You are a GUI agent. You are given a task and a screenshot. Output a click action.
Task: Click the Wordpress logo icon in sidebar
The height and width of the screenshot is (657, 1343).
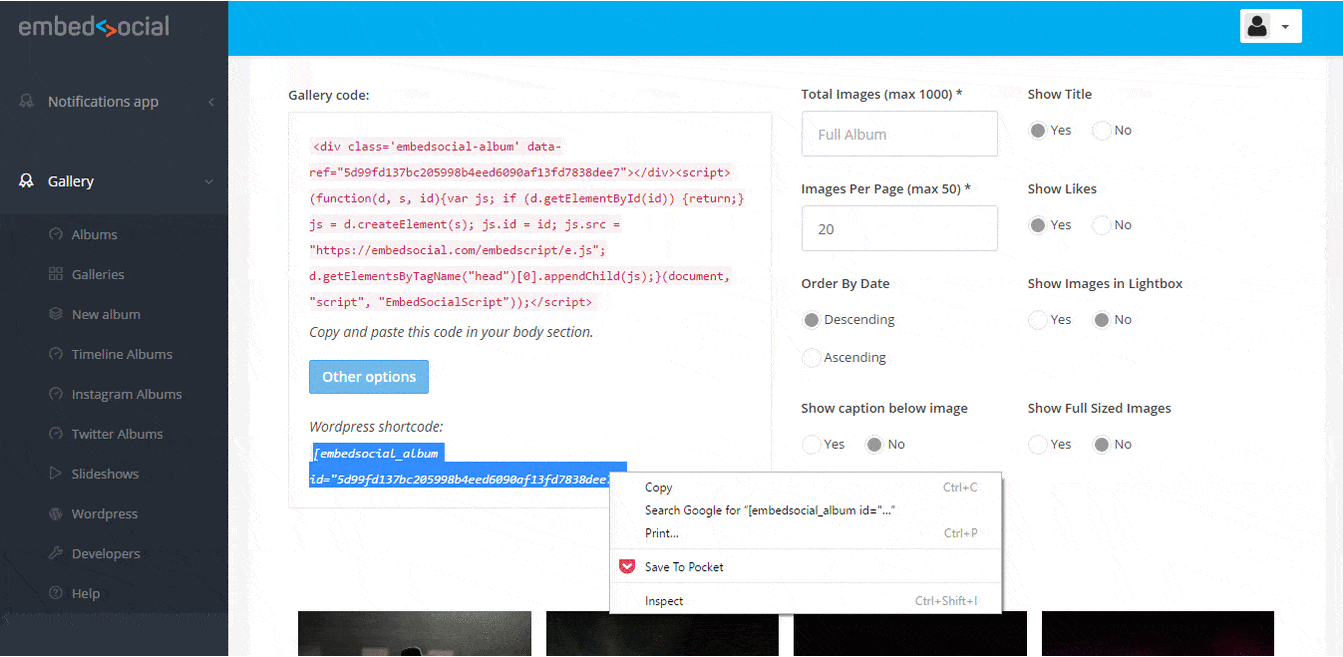(x=56, y=514)
